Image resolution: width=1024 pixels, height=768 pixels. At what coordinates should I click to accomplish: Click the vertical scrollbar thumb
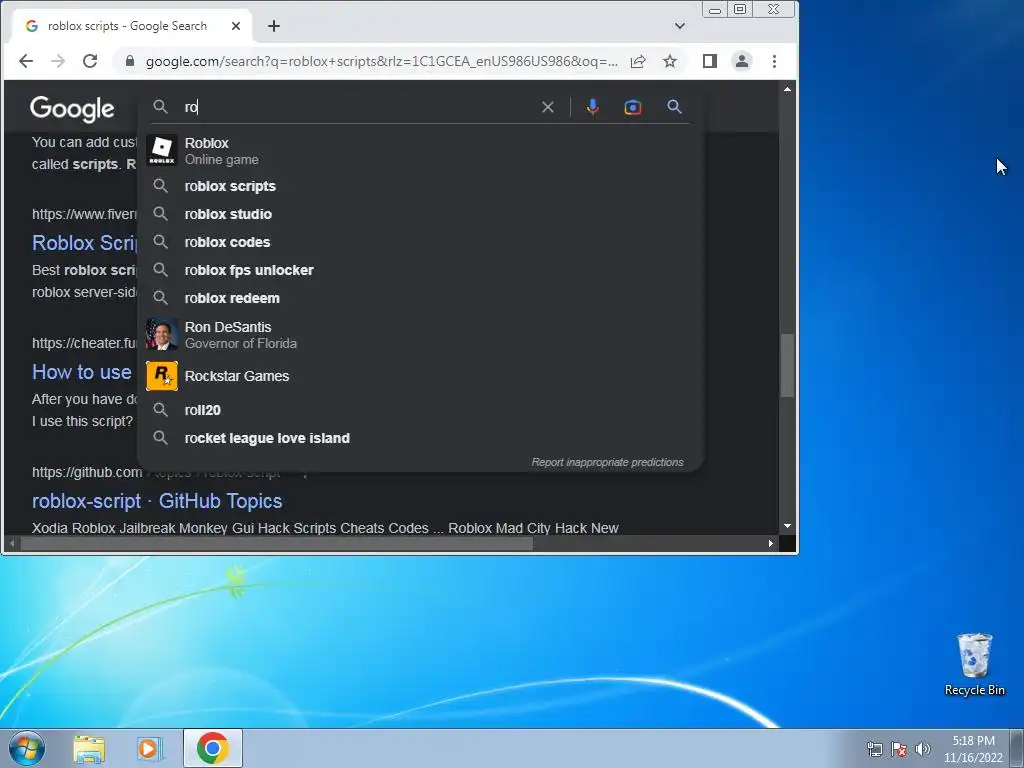click(x=787, y=365)
